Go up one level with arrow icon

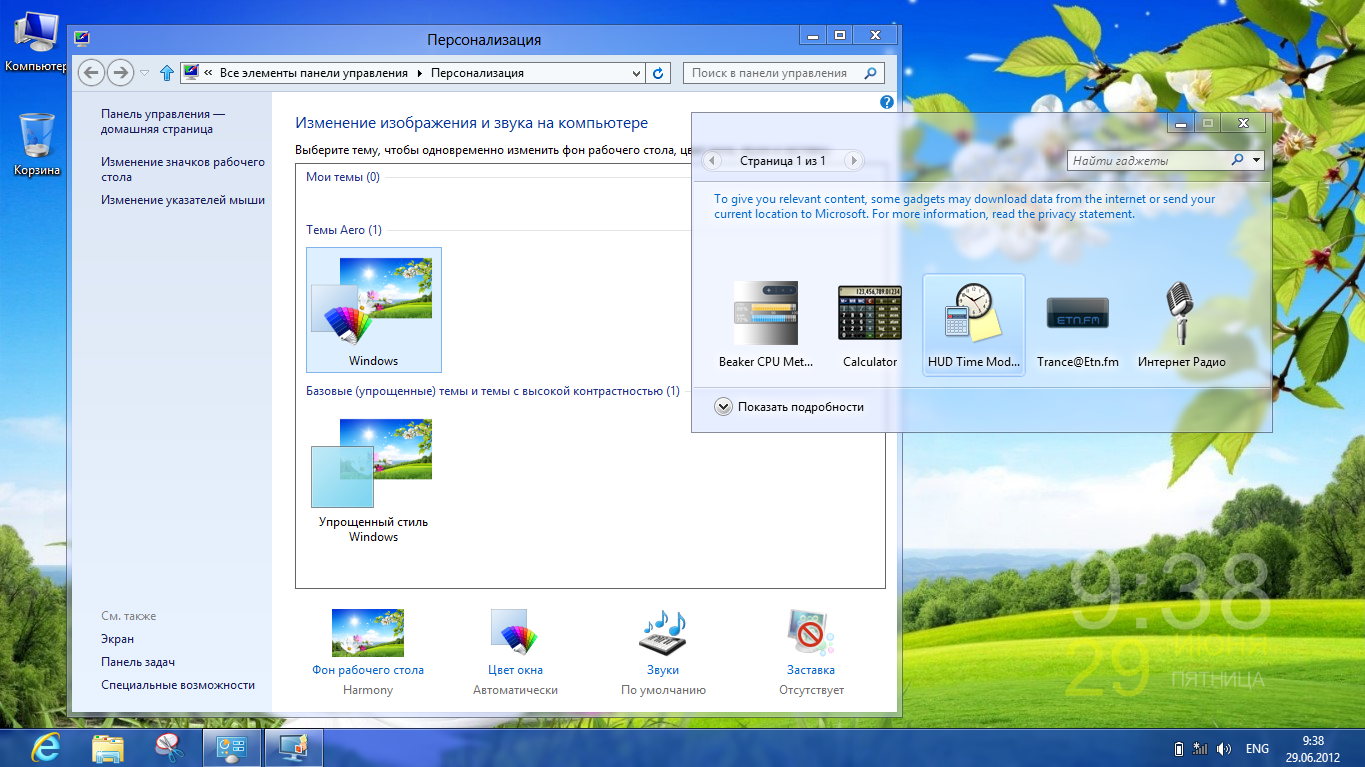point(167,73)
